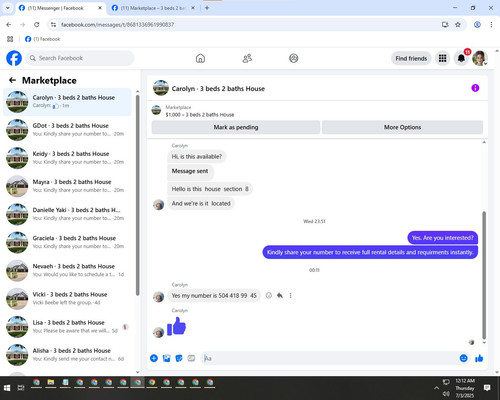Bookmark this page with star icon
The image size is (500, 400).
point(458,25)
